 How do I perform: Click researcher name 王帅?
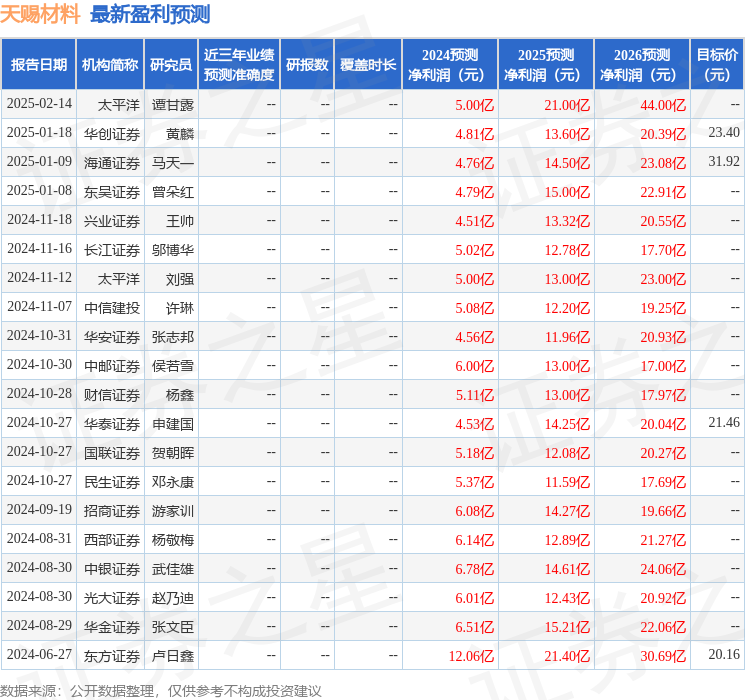(180, 221)
